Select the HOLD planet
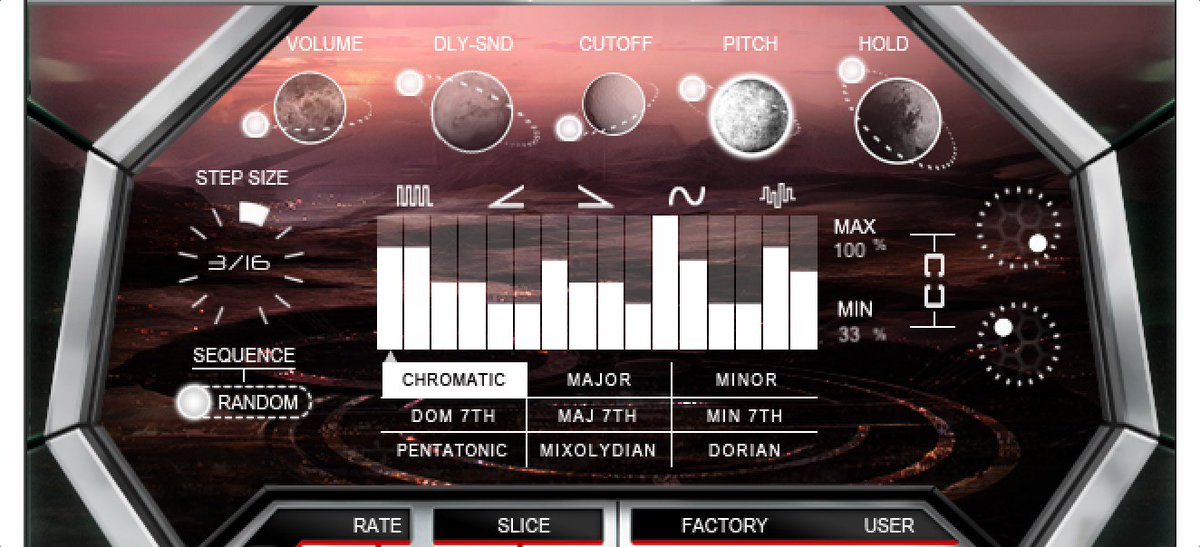This screenshot has height=547, width=1200. point(897,120)
